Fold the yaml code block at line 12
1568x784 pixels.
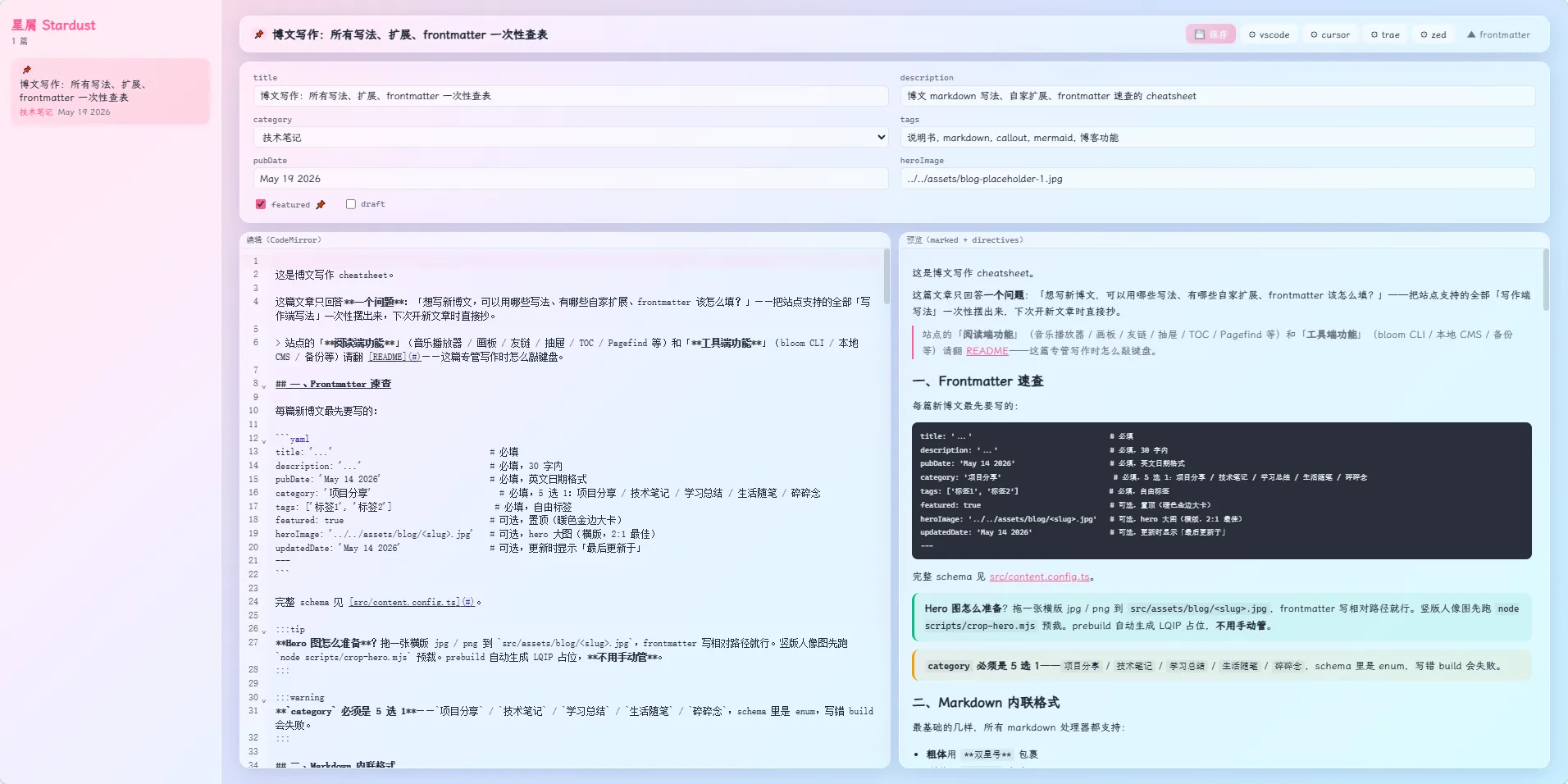tap(264, 440)
